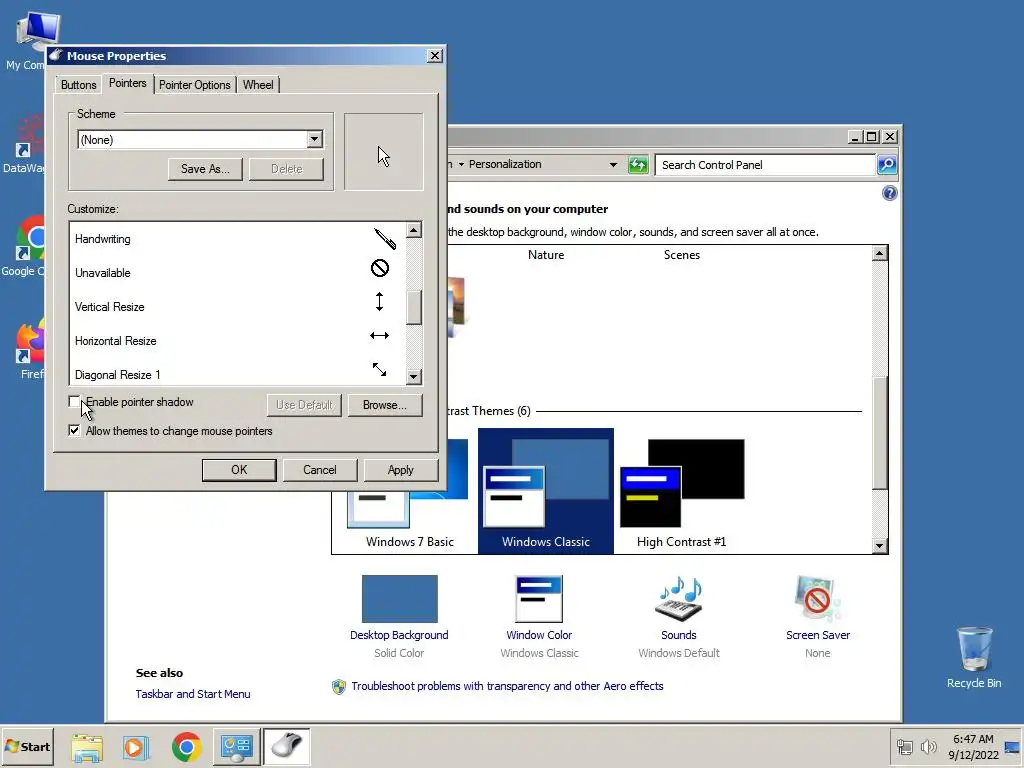Click OK in Mouse Properties

tap(239, 470)
